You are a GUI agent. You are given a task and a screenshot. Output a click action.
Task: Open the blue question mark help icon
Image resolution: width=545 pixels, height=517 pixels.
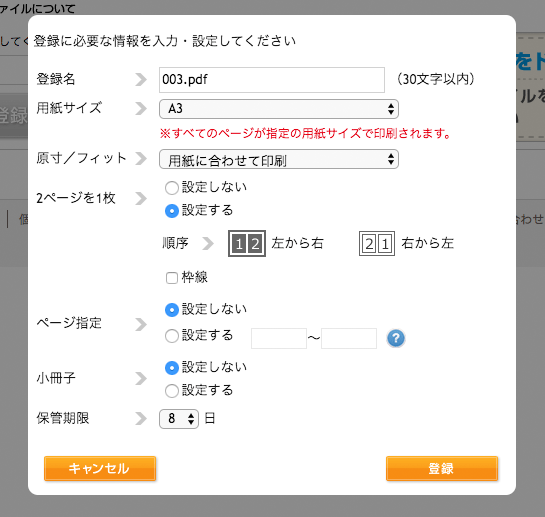(396, 338)
